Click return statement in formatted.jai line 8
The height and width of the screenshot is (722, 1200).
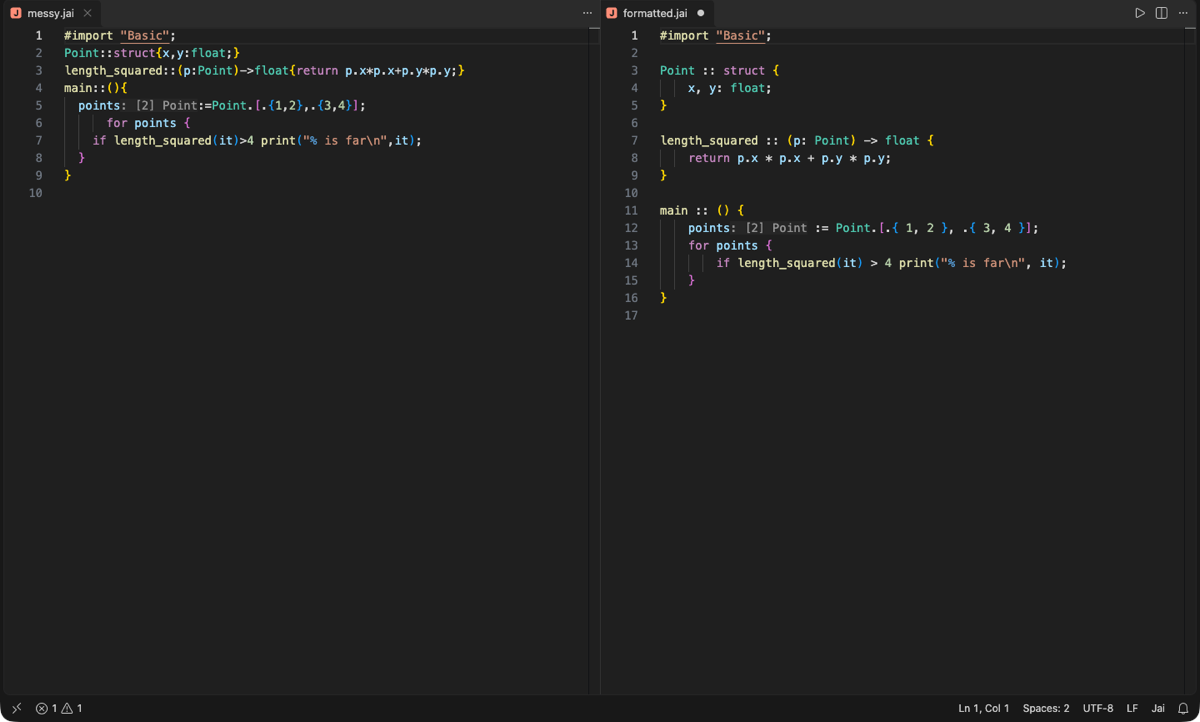point(789,158)
